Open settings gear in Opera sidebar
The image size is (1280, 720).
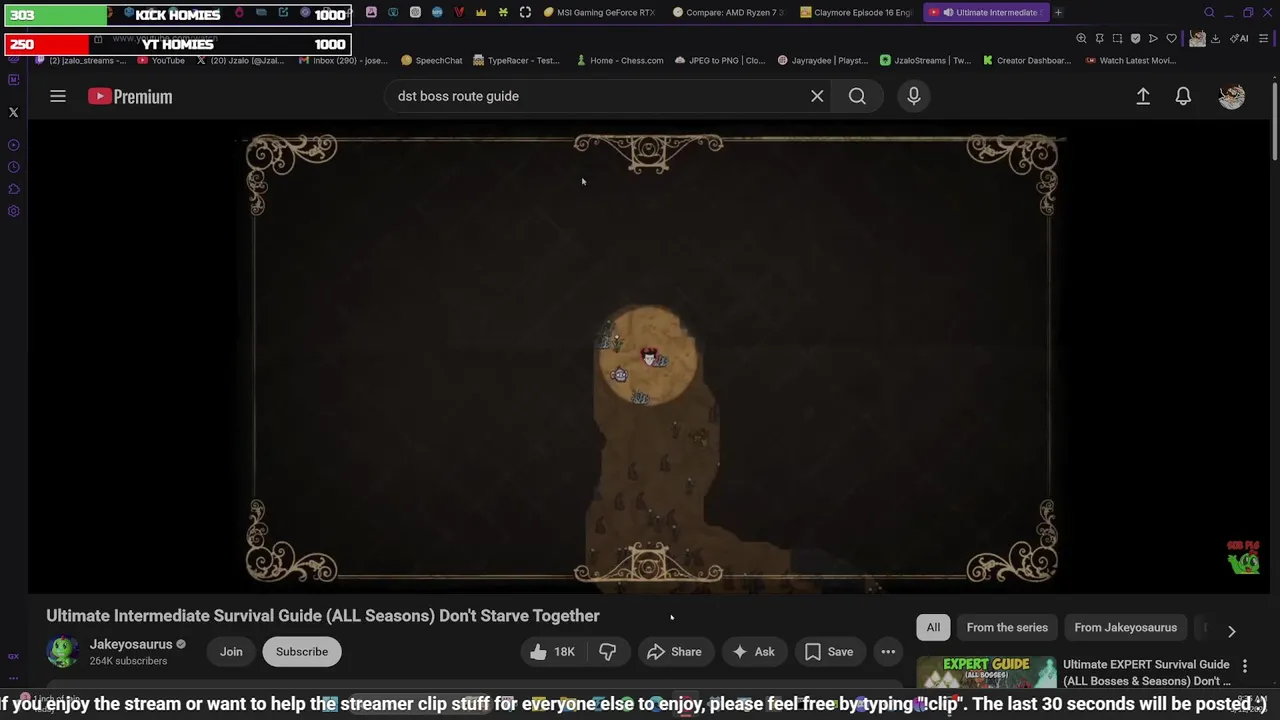[x=14, y=211]
